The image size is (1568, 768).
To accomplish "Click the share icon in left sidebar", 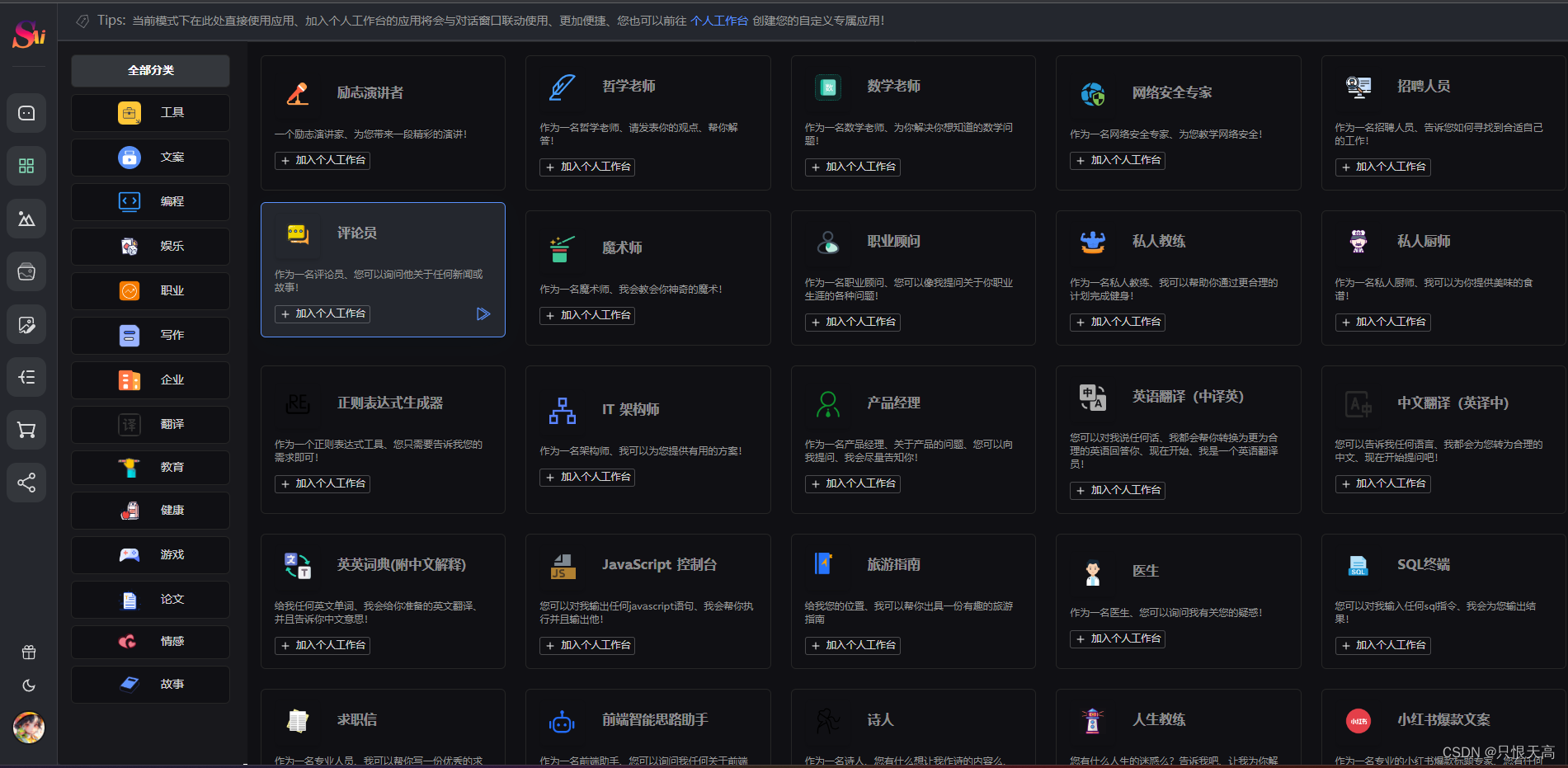I will coord(26,483).
